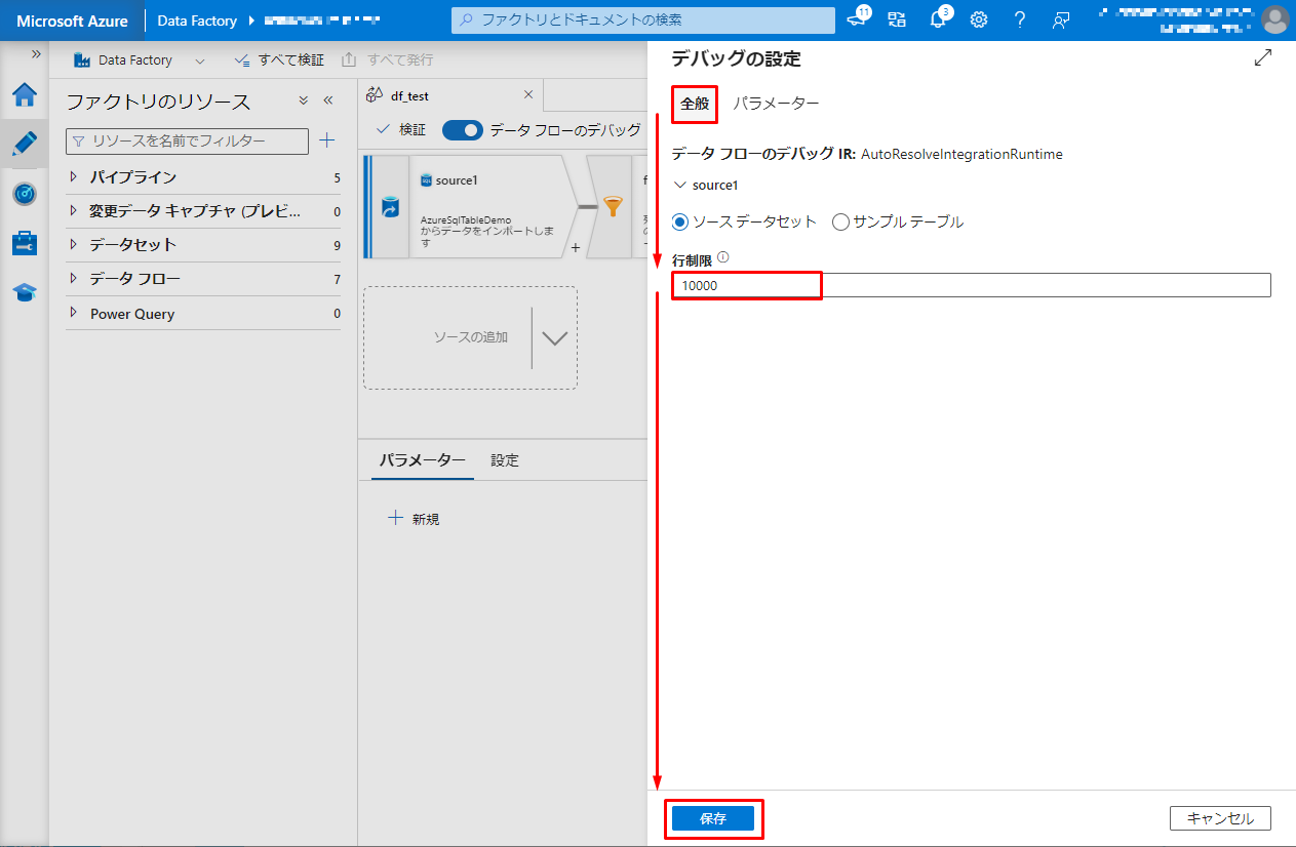The image size is (1296, 847).
Task: Select the Author pencil icon in sidebar
Action: [x=24, y=143]
